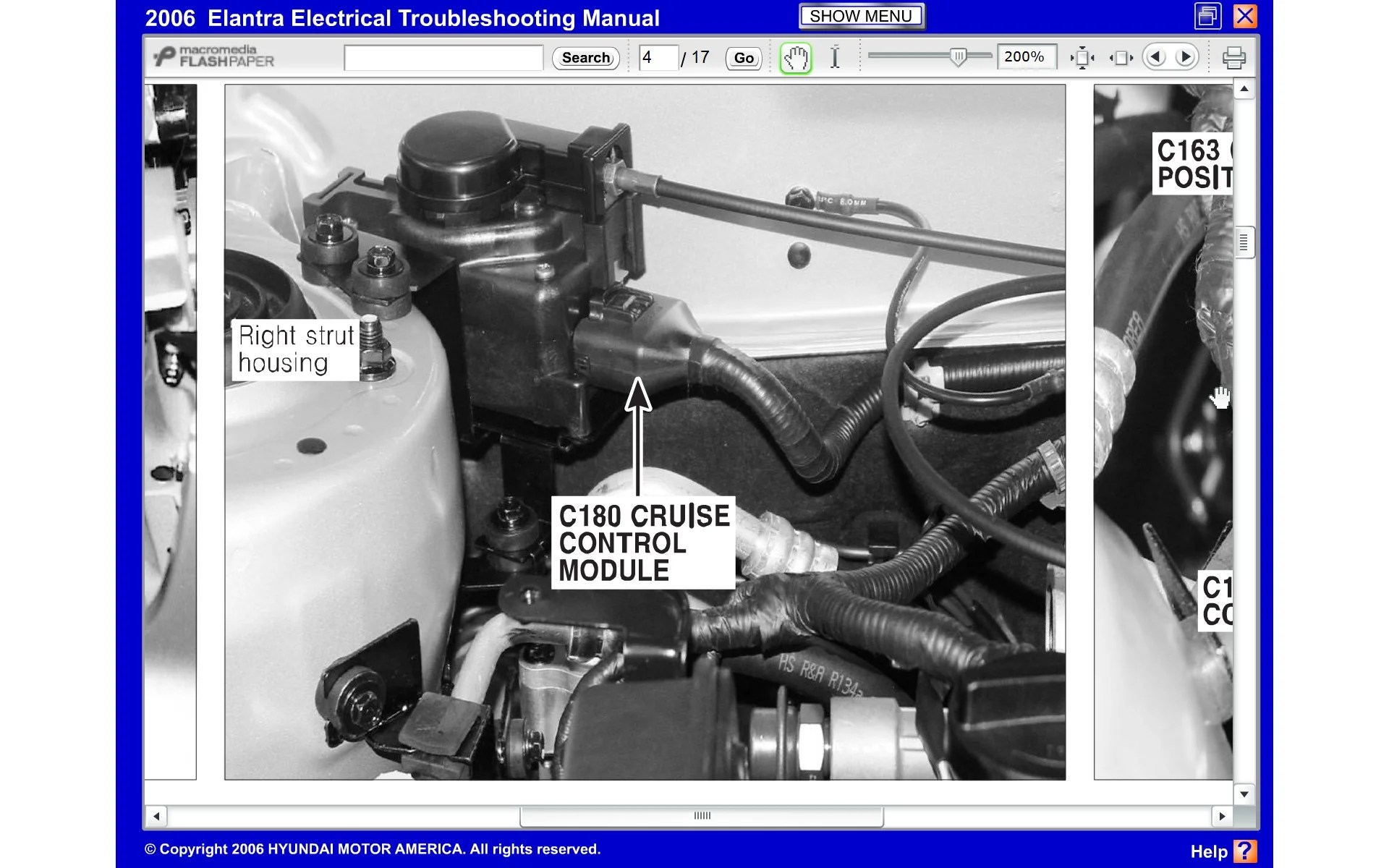Screen dimensions: 1389x868
Task: Click the vertical scrollbar thumb
Action: point(1244,242)
